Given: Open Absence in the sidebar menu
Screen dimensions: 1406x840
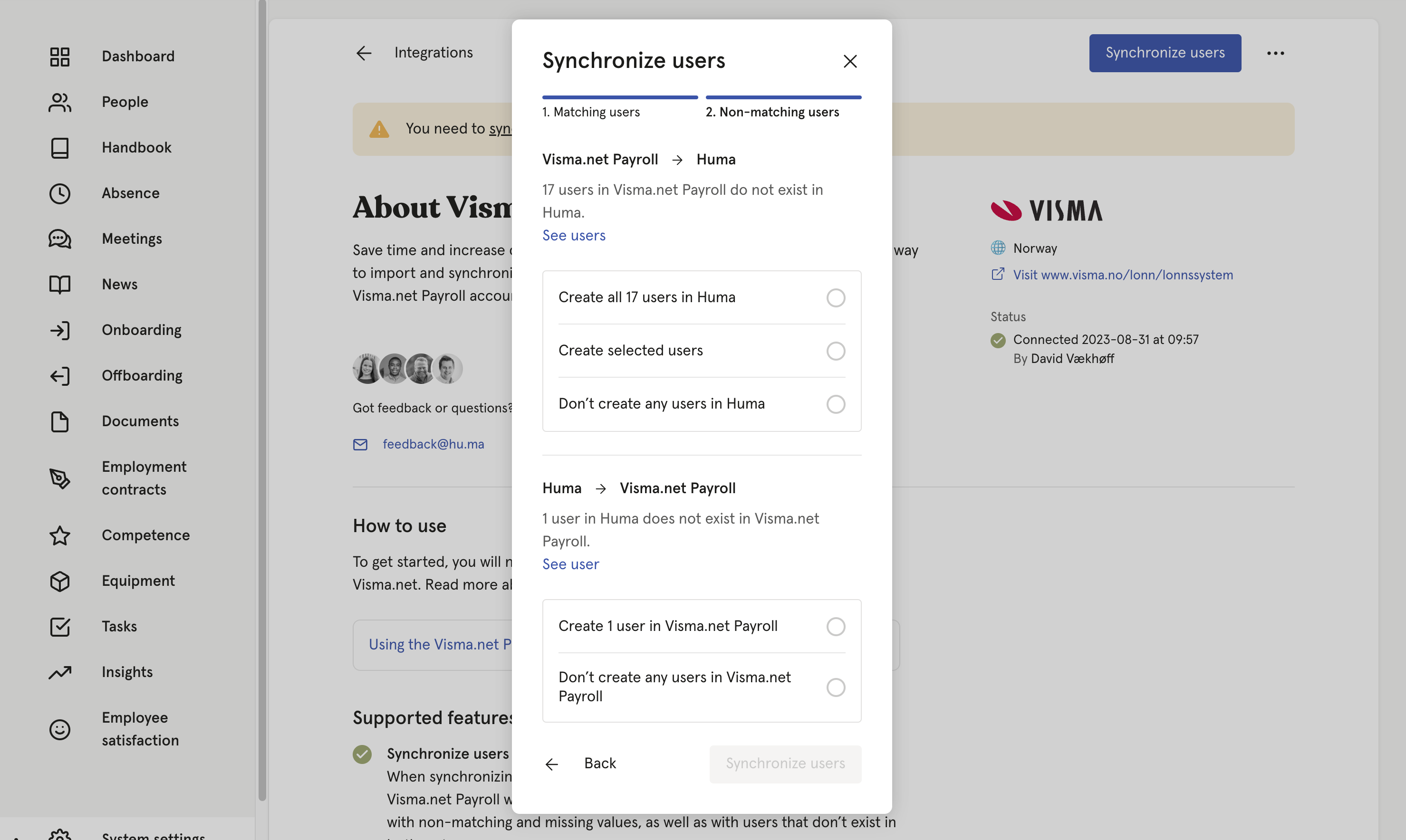Looking at the screenshot, I should tap(130, 193).
